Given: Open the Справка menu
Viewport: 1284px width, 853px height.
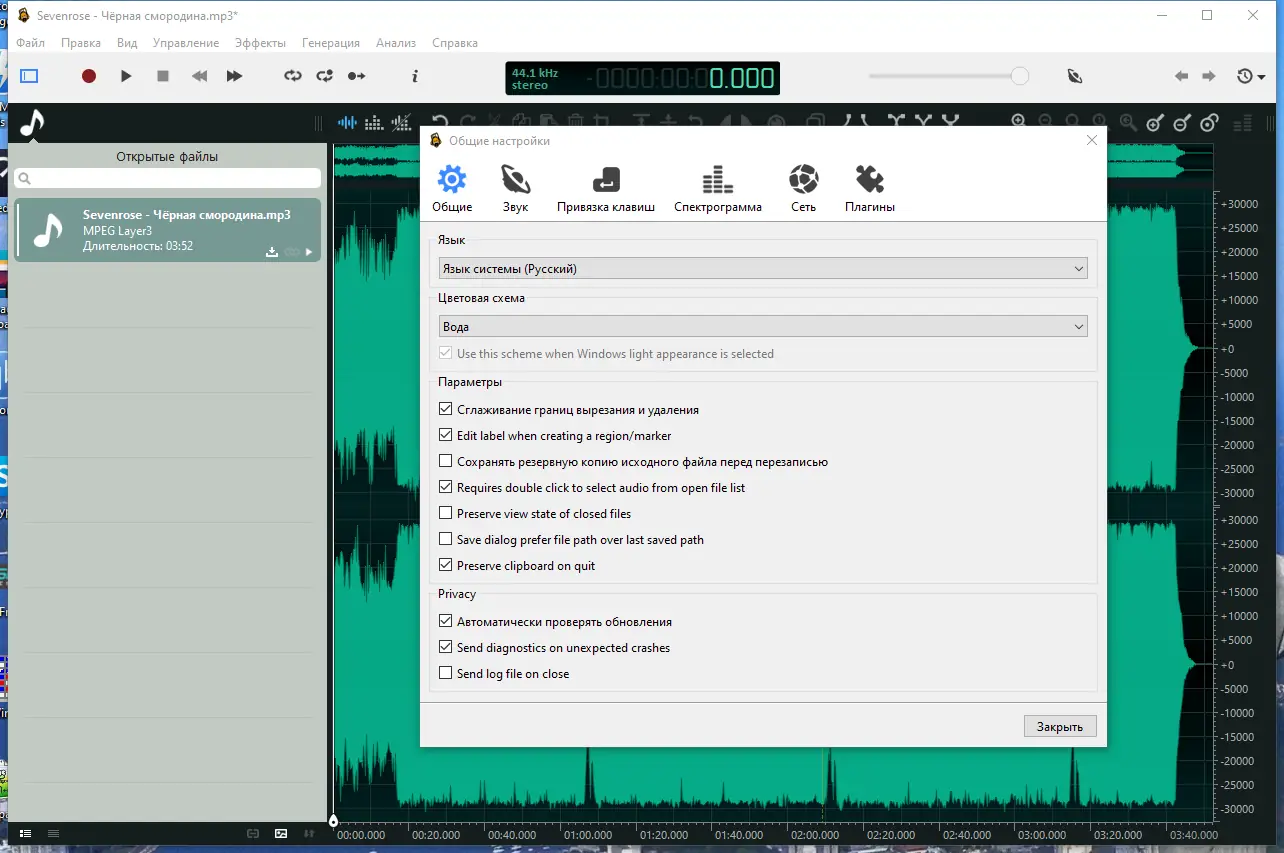Looking at the screenshot, I should 455,43.
